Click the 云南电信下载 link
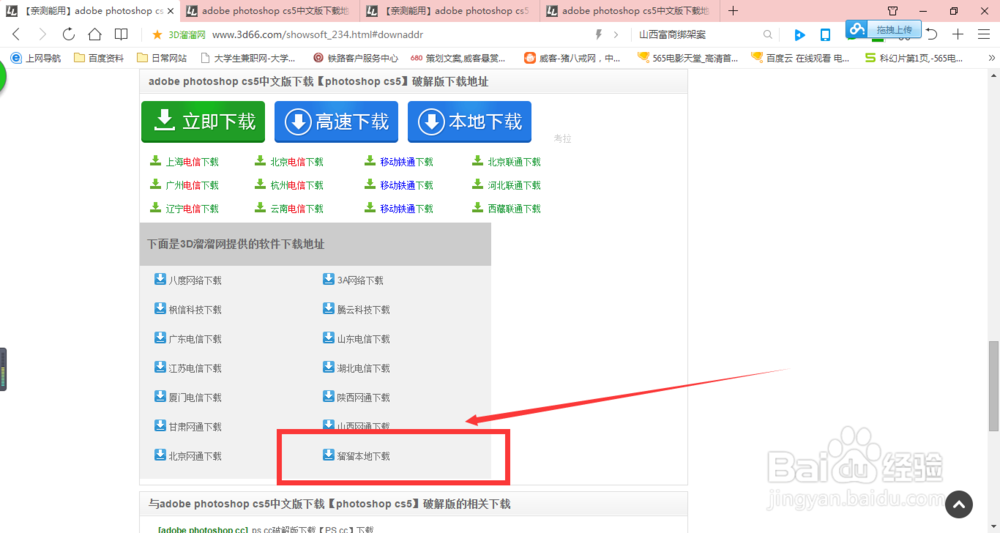The height and width of the screenshot is (533, 1000). [297, 208]
